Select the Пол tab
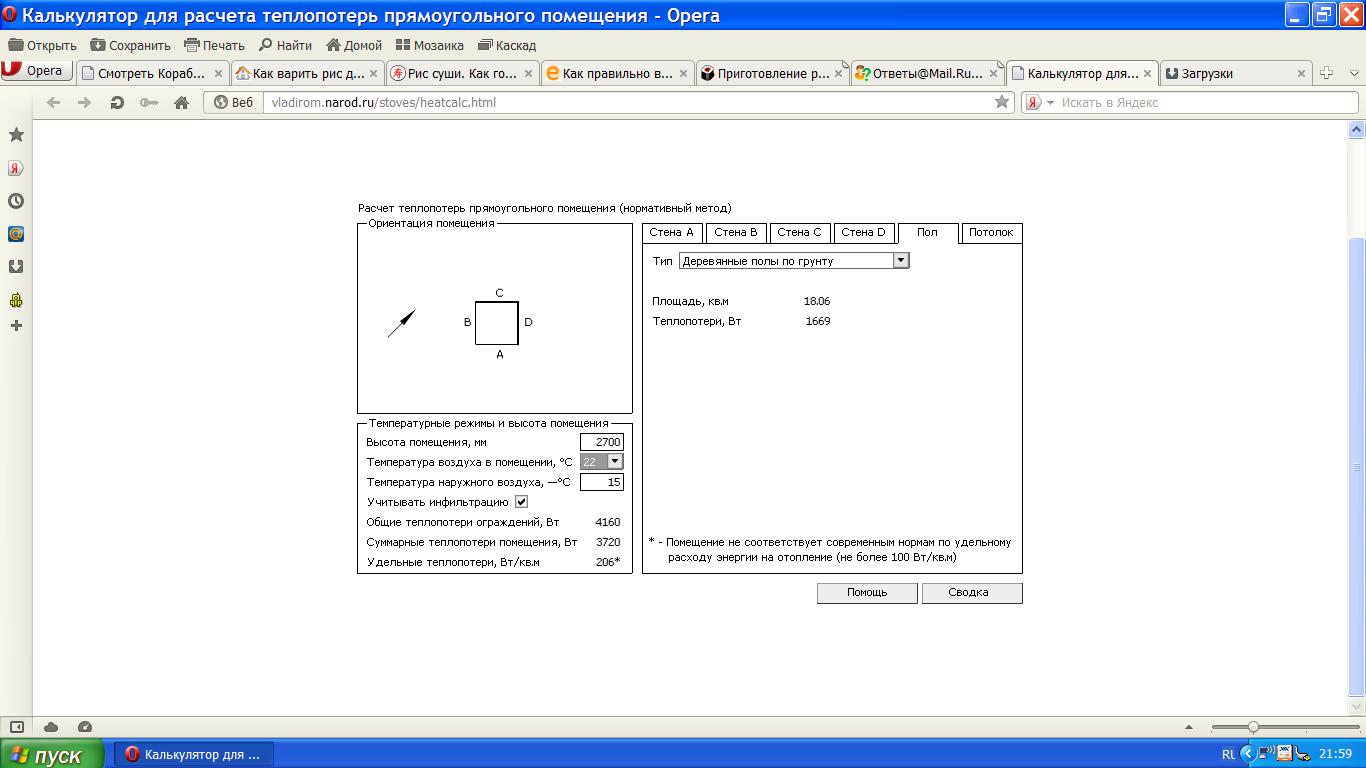 928,232
